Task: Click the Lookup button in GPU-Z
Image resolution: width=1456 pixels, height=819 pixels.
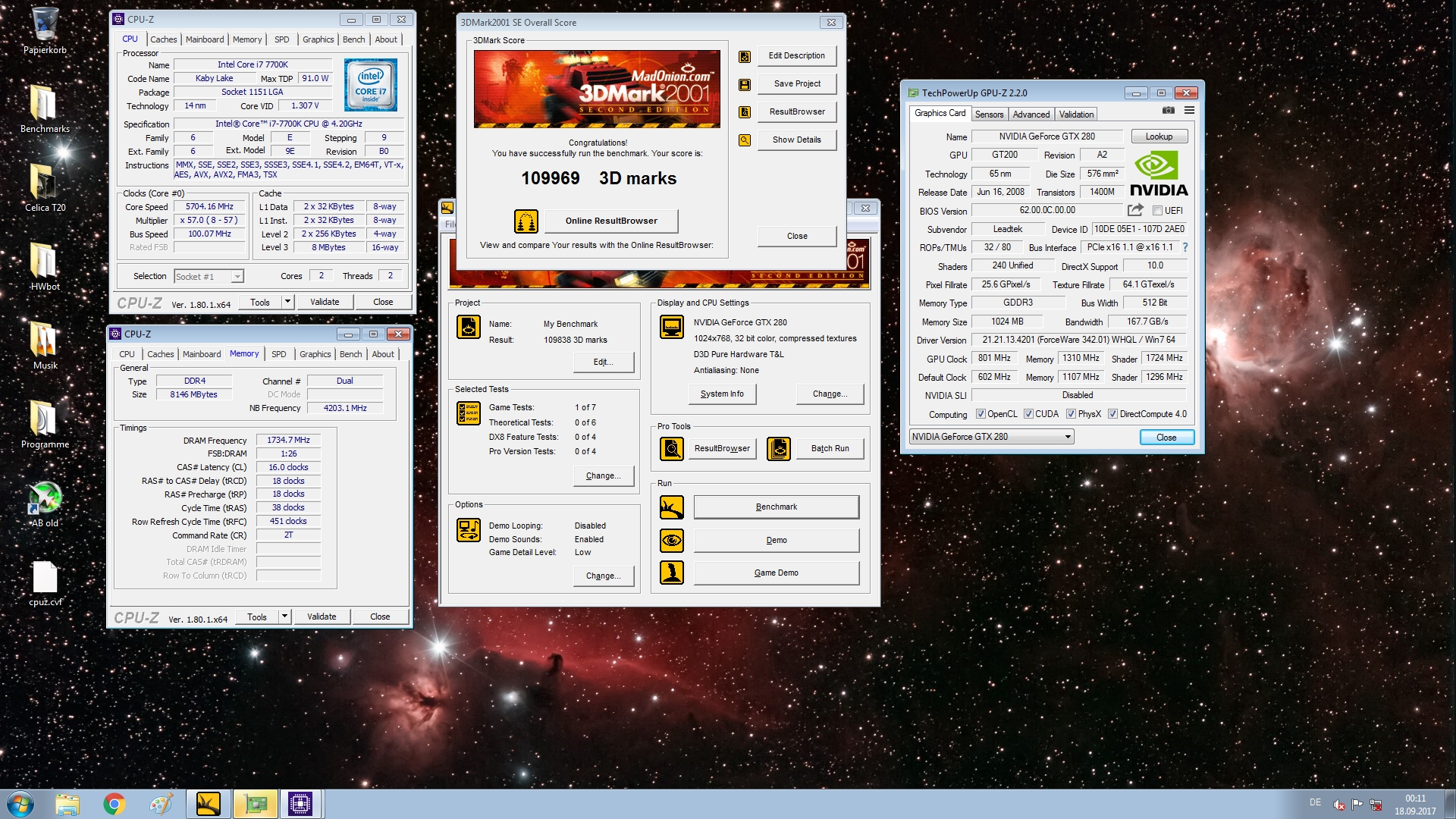Action: click(1159, 136)
